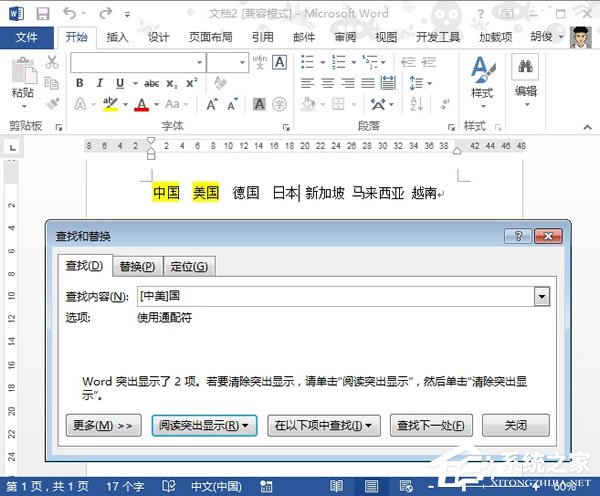Open the dialog help question button
Image resolution: width=600 pixels, height=496 pixels.
518,236
